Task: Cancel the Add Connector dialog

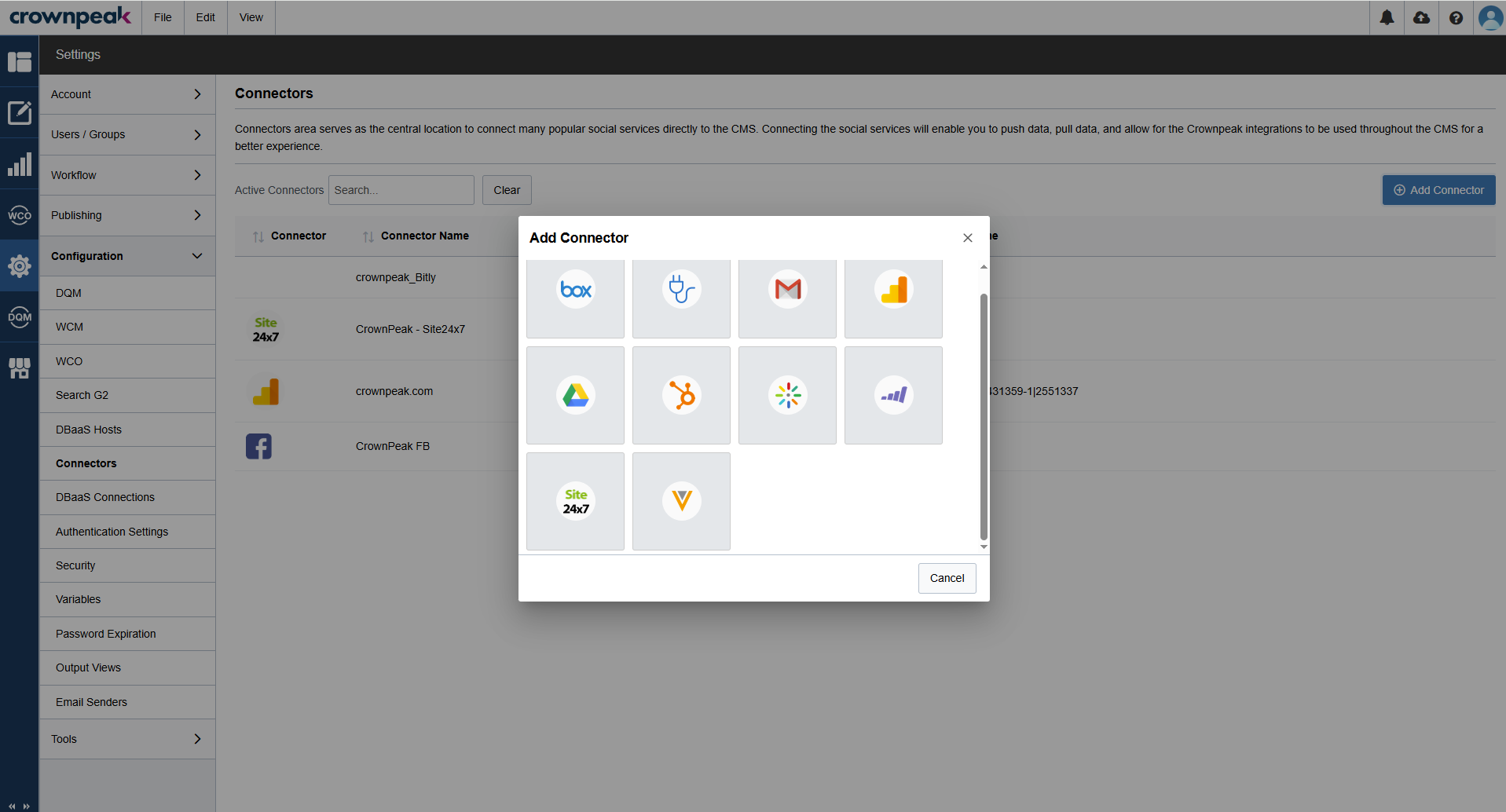Action: [x=947, y=578]
